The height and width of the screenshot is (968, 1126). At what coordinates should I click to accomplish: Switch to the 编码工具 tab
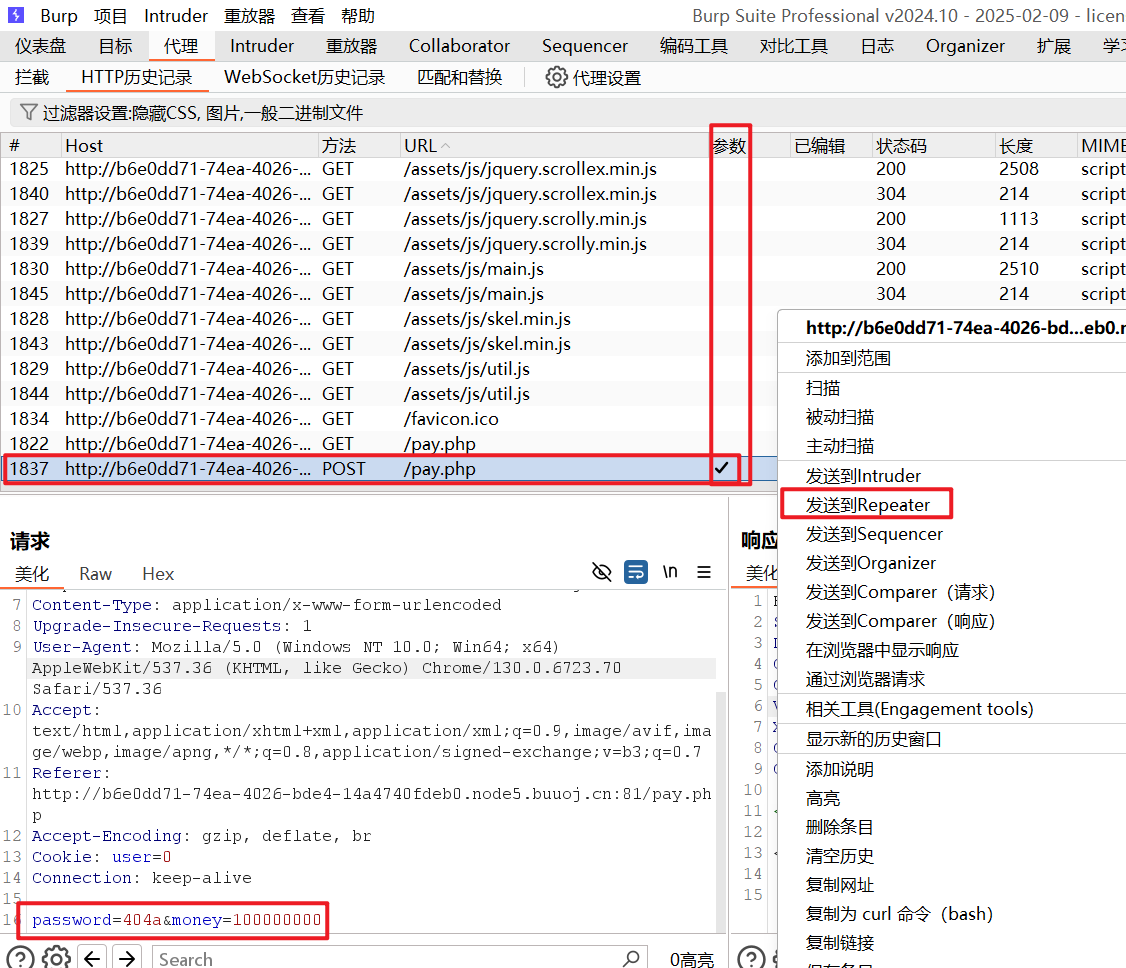pos(694,46)
